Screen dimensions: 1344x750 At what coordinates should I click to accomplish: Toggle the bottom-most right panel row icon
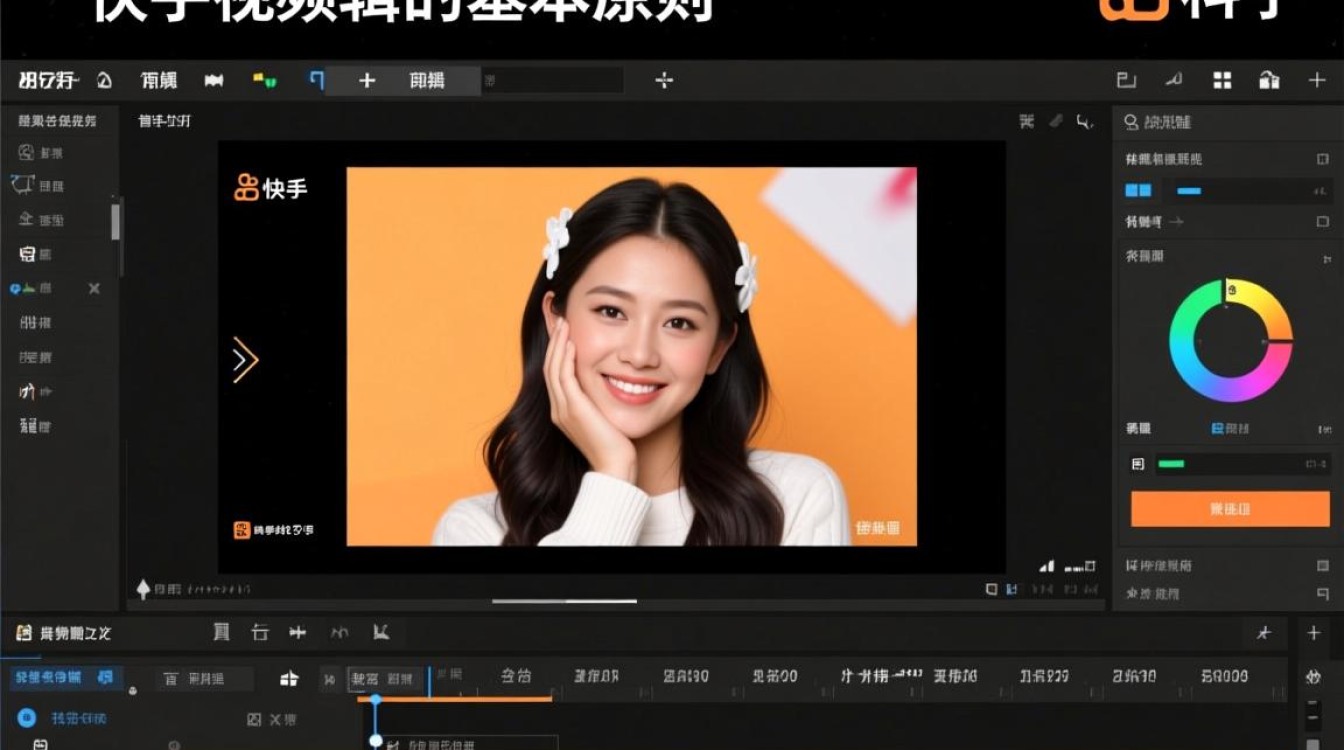tap(1323, 594)
